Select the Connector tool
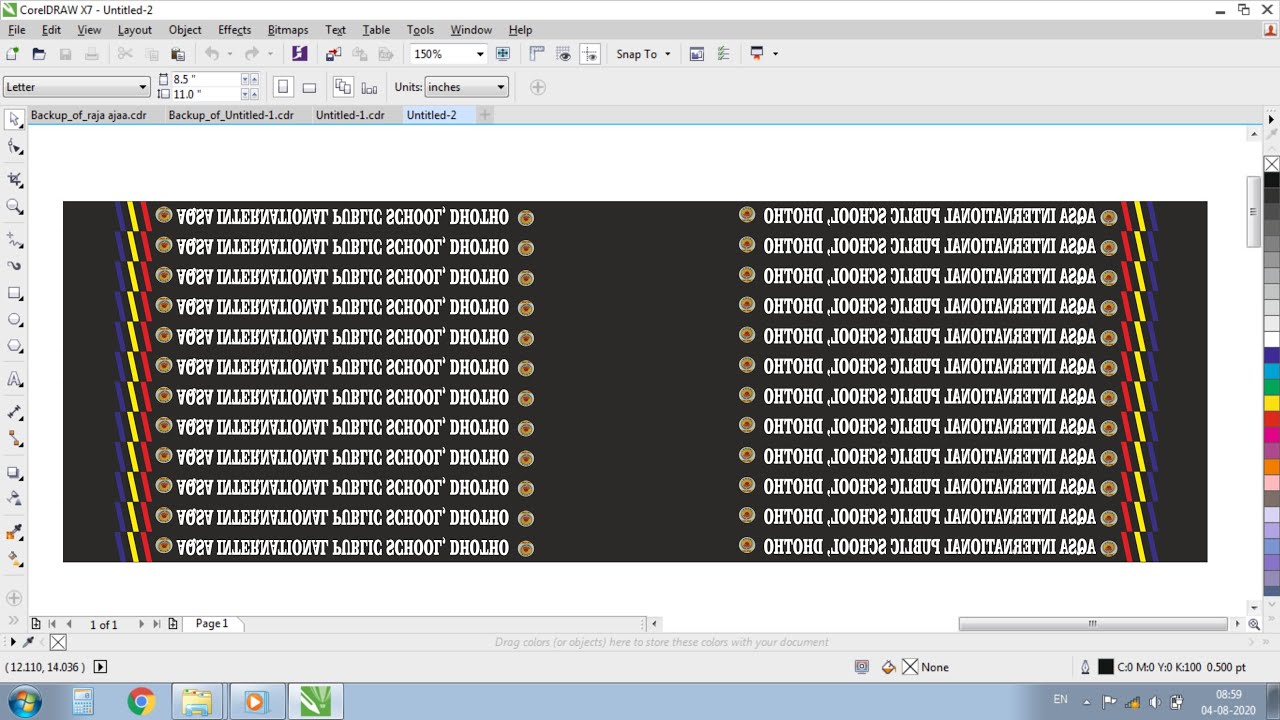The image size is (1280, 720). click(x=14, y=438)
